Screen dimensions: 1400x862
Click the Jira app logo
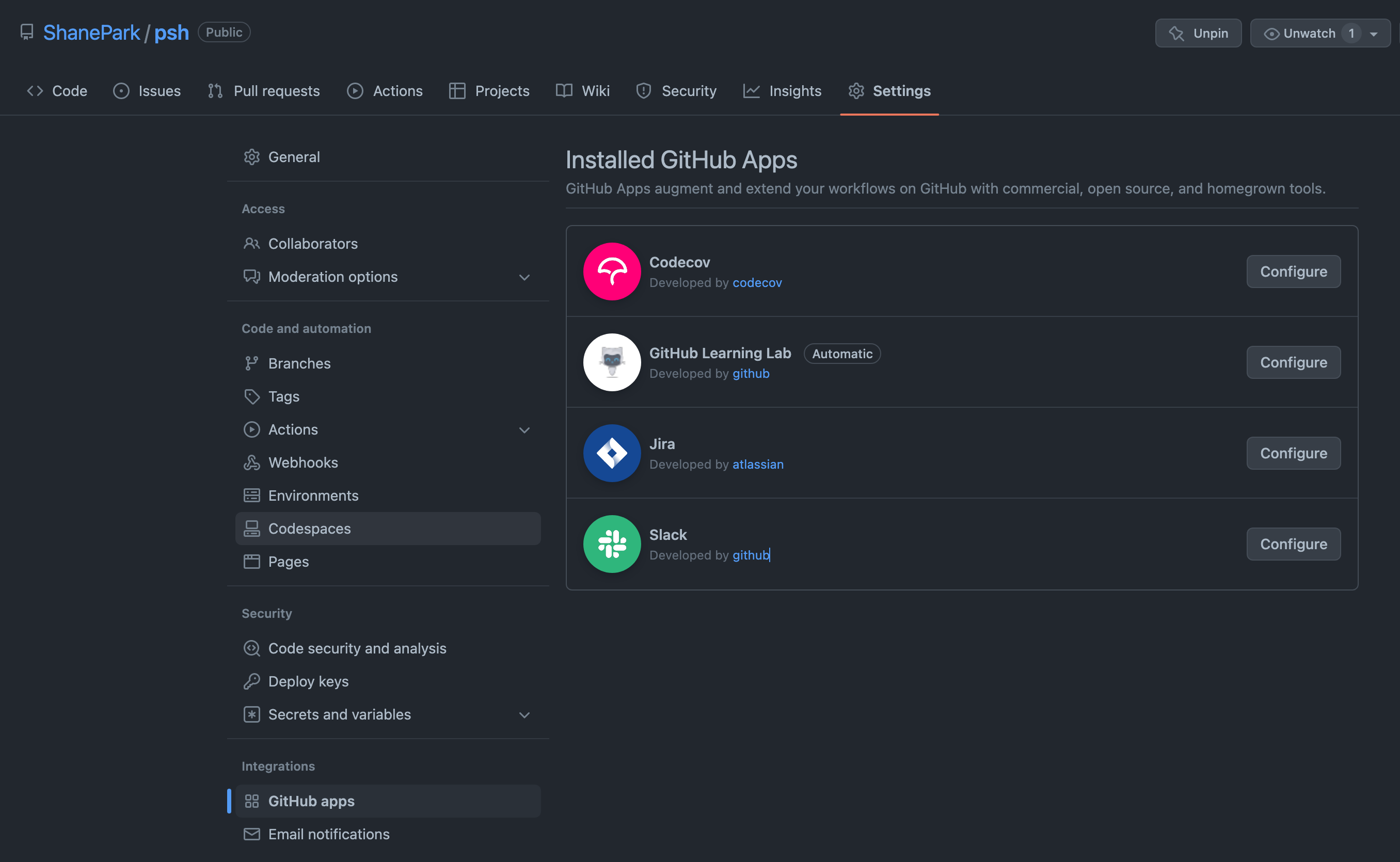[x=612, y=453]
